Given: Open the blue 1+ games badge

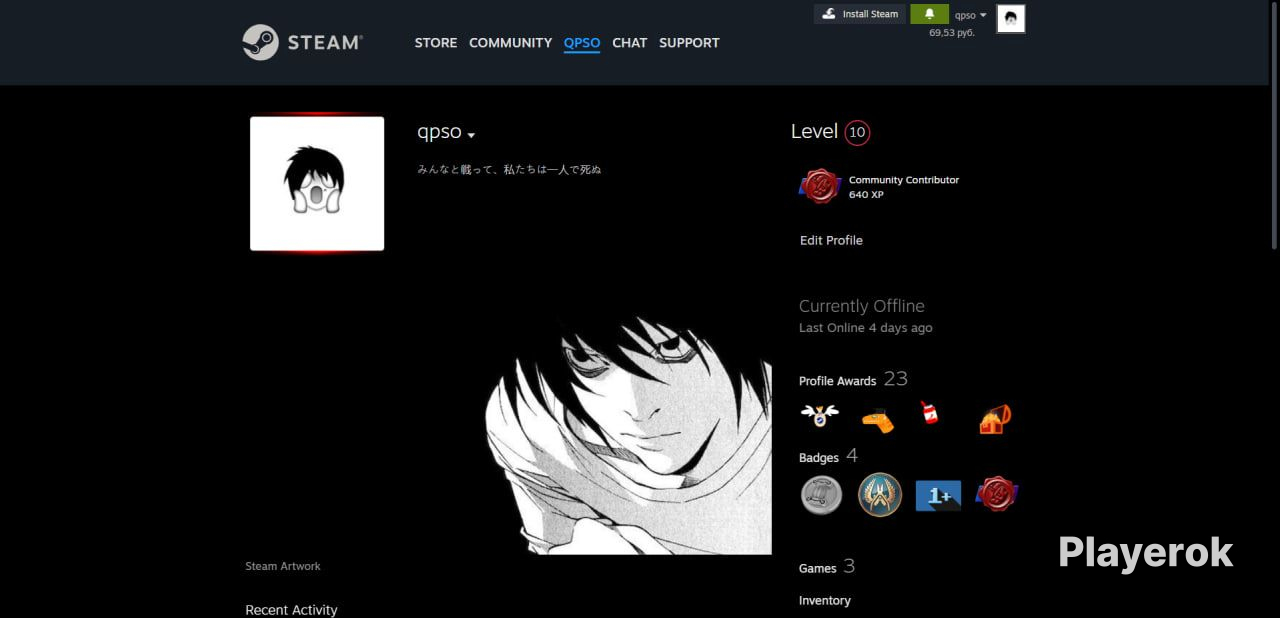Looking at the screenshot, I should click(x=938, y=495).
